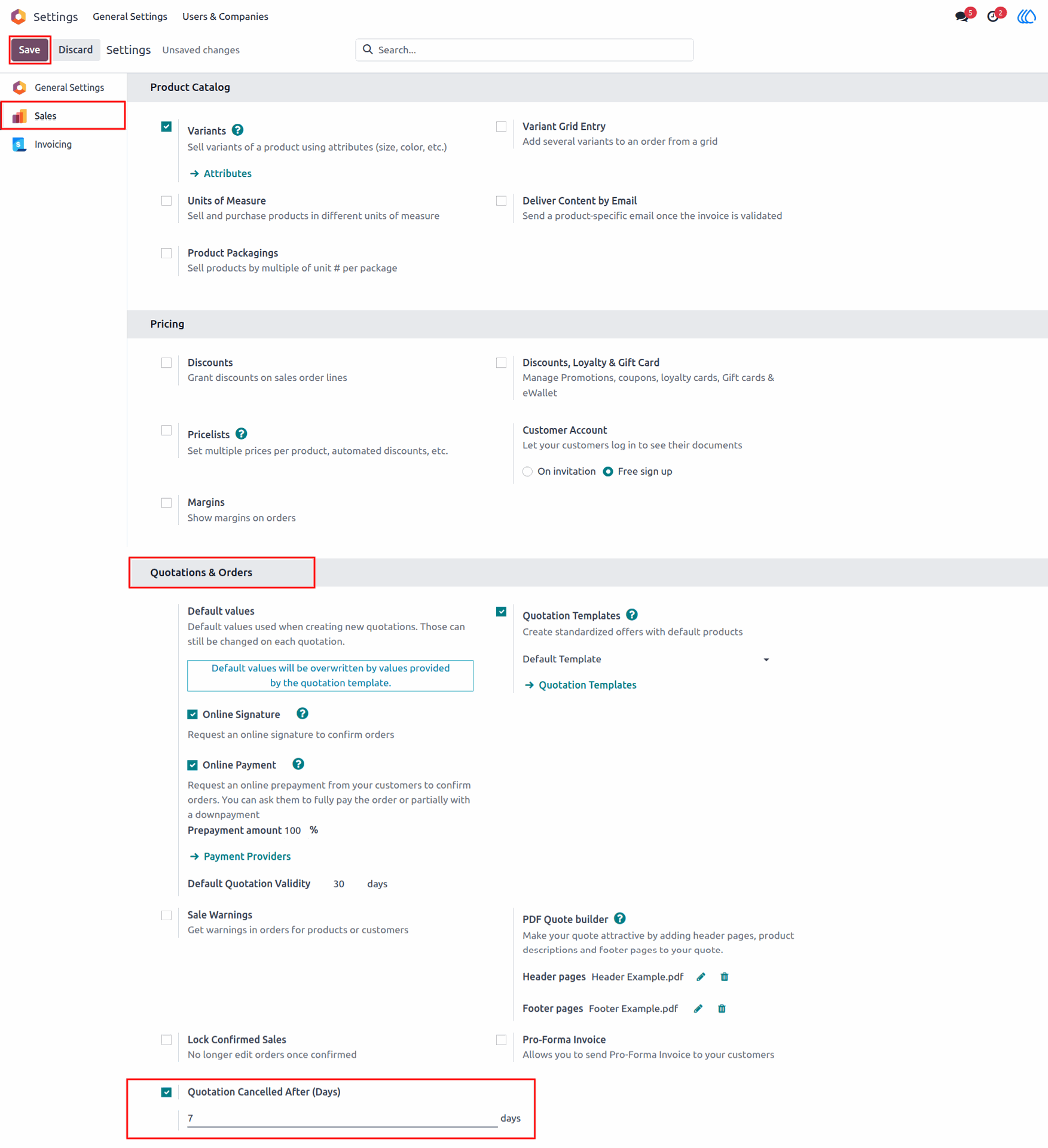The width and height of the screenshot is (1048, 1148).
Task: Click the cancelled-after 7 days input field
Action: pos(342,1118)
